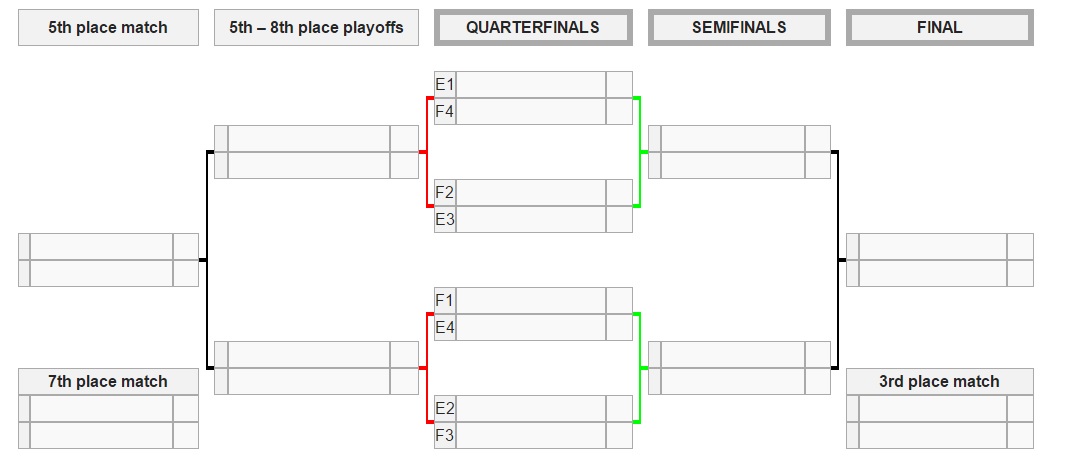Click the top team row of the Final match
The width and height of the screenshot is (1084, 468).
932,247
